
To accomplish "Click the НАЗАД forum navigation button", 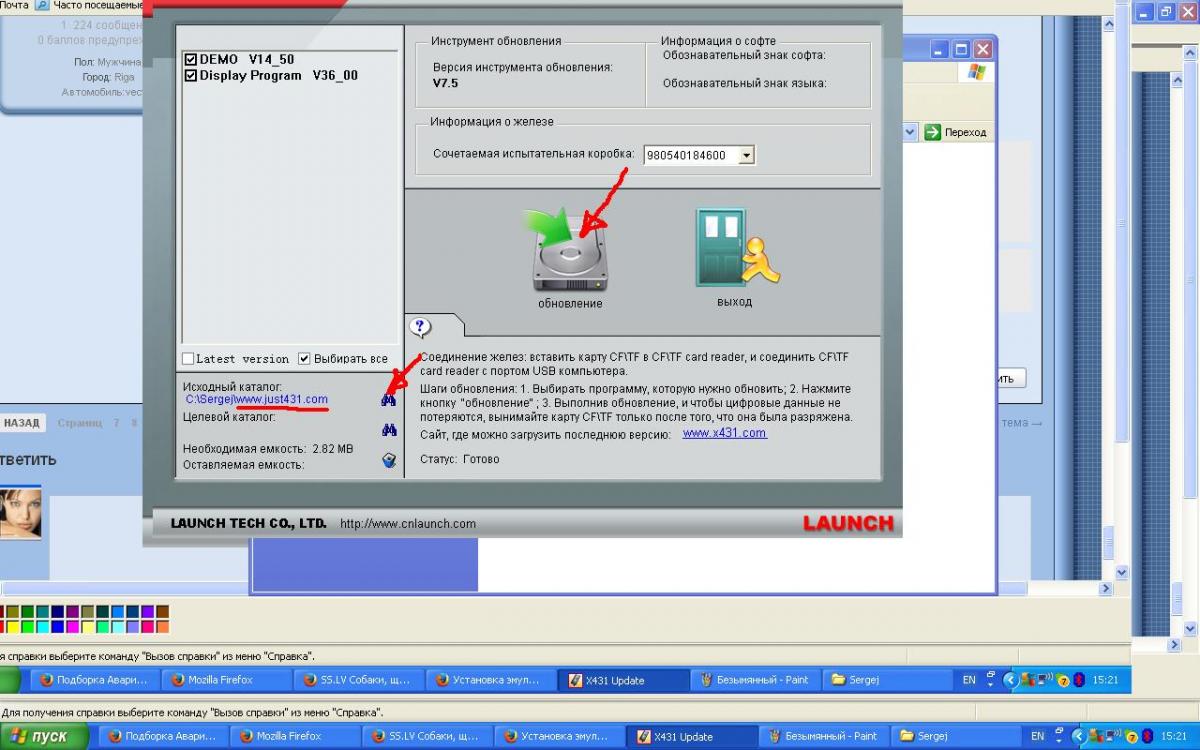I will [x=22, y=423].
